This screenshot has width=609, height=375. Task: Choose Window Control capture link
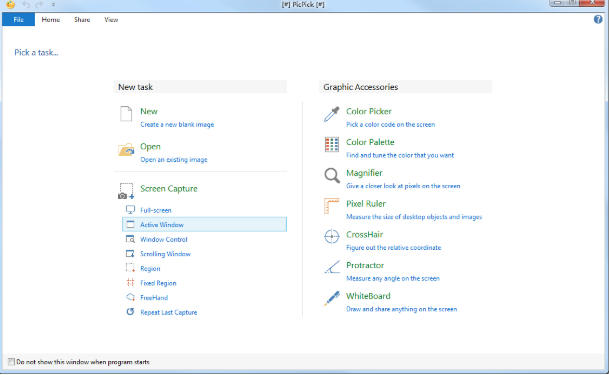pyautogui.click(x=164, y=239)
